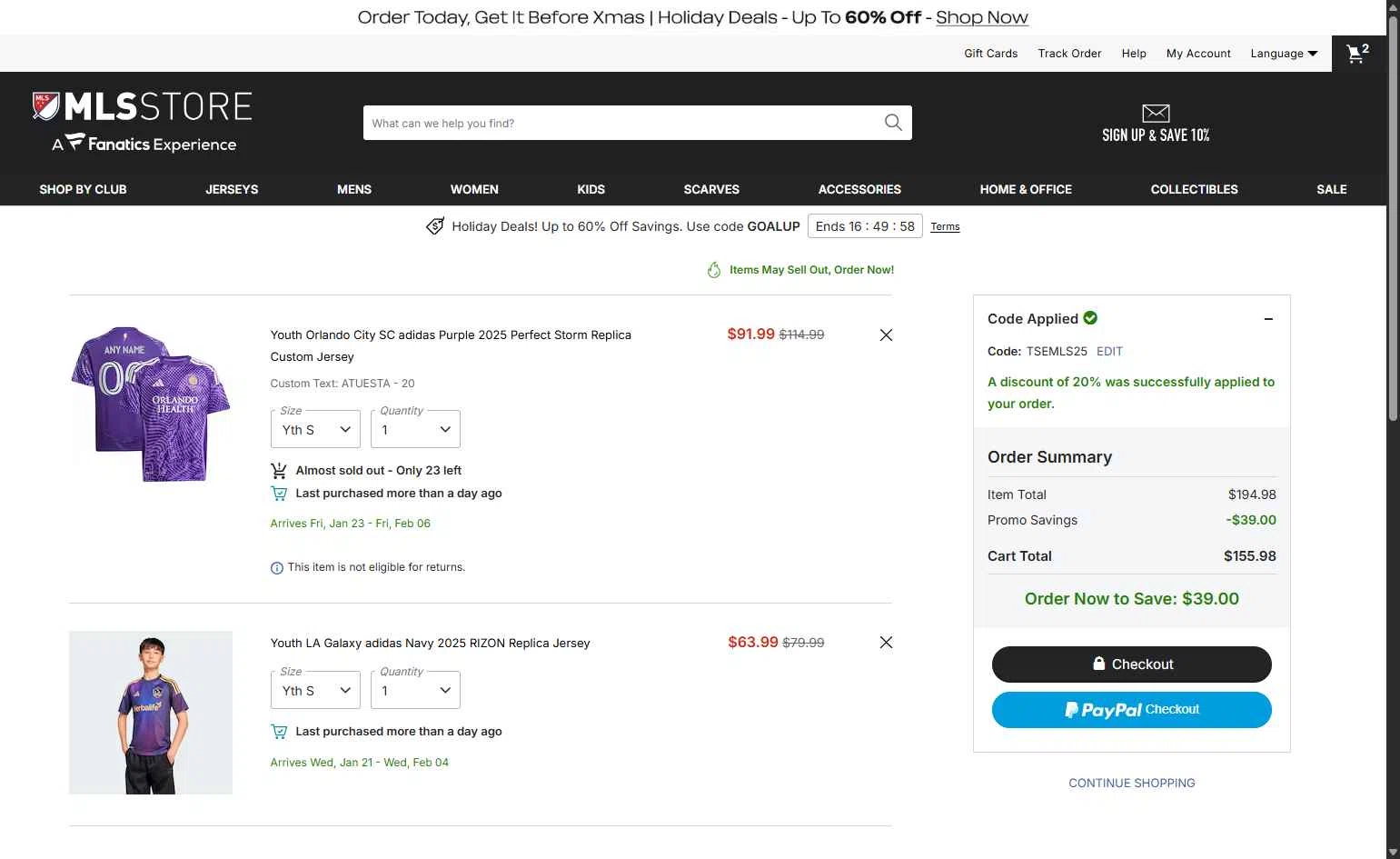Image resolution: width=1400 pixels, height=859 pixels.
Task: Open the Kids menu
Action: (591, 189)
